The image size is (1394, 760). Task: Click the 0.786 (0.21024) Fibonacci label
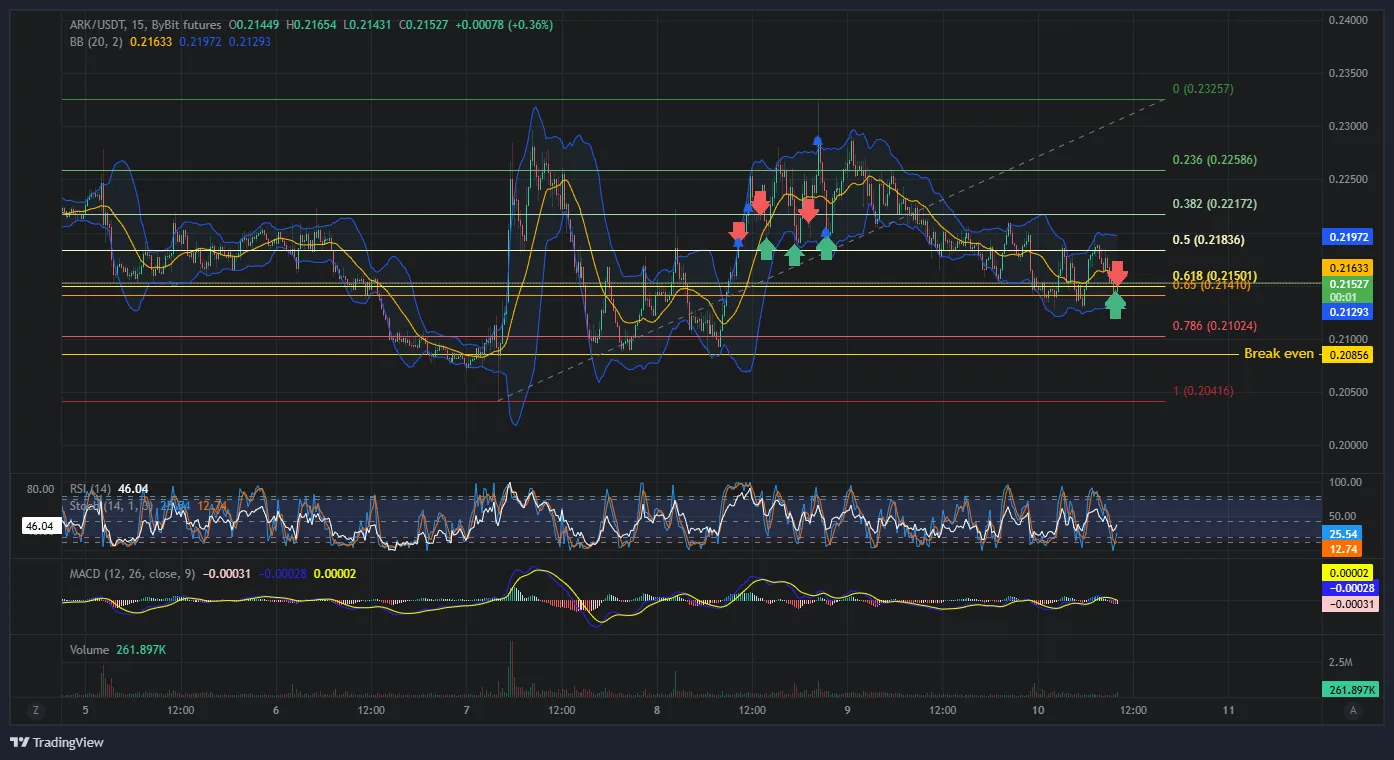[1214, 326]
